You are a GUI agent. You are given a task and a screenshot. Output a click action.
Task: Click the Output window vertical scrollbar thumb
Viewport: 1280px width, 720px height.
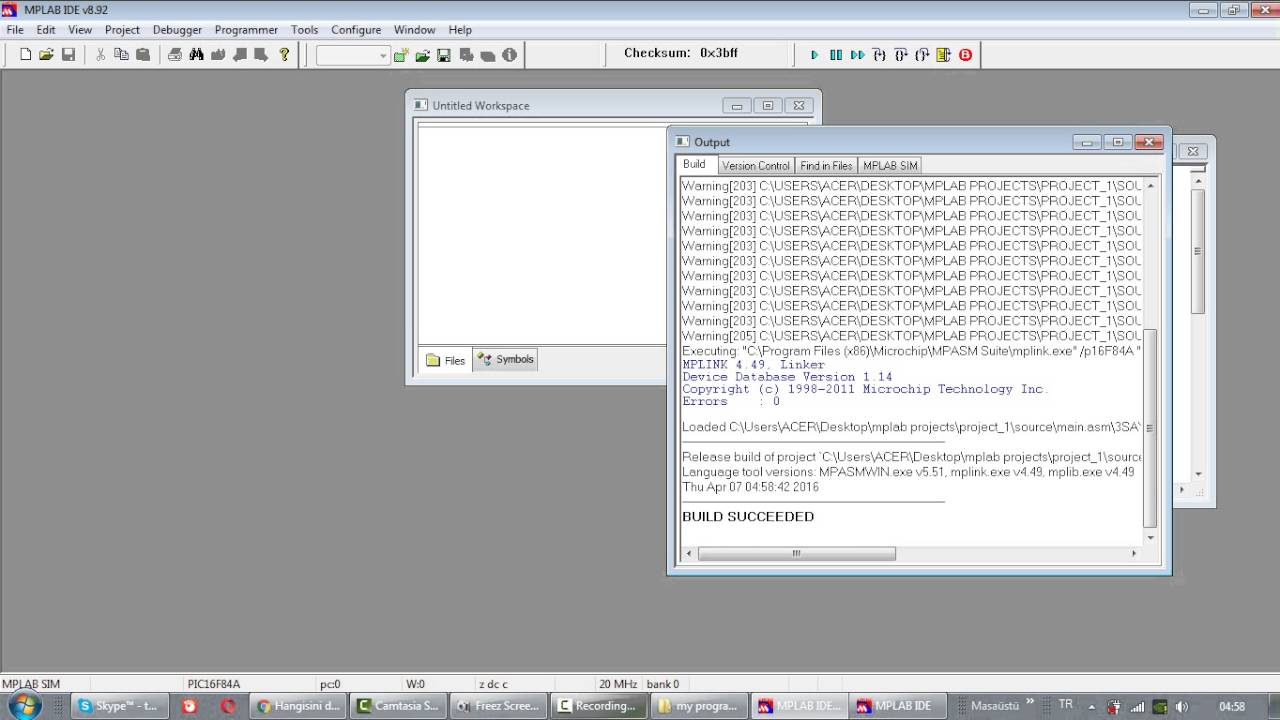point(1150,428)
